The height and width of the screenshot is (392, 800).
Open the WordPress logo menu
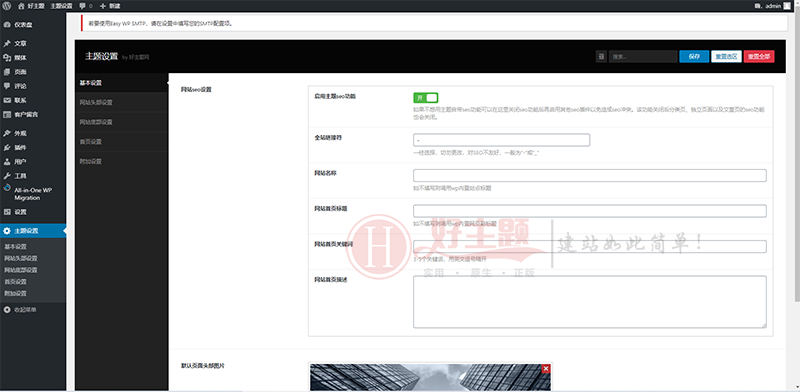[x=6, y=6]
